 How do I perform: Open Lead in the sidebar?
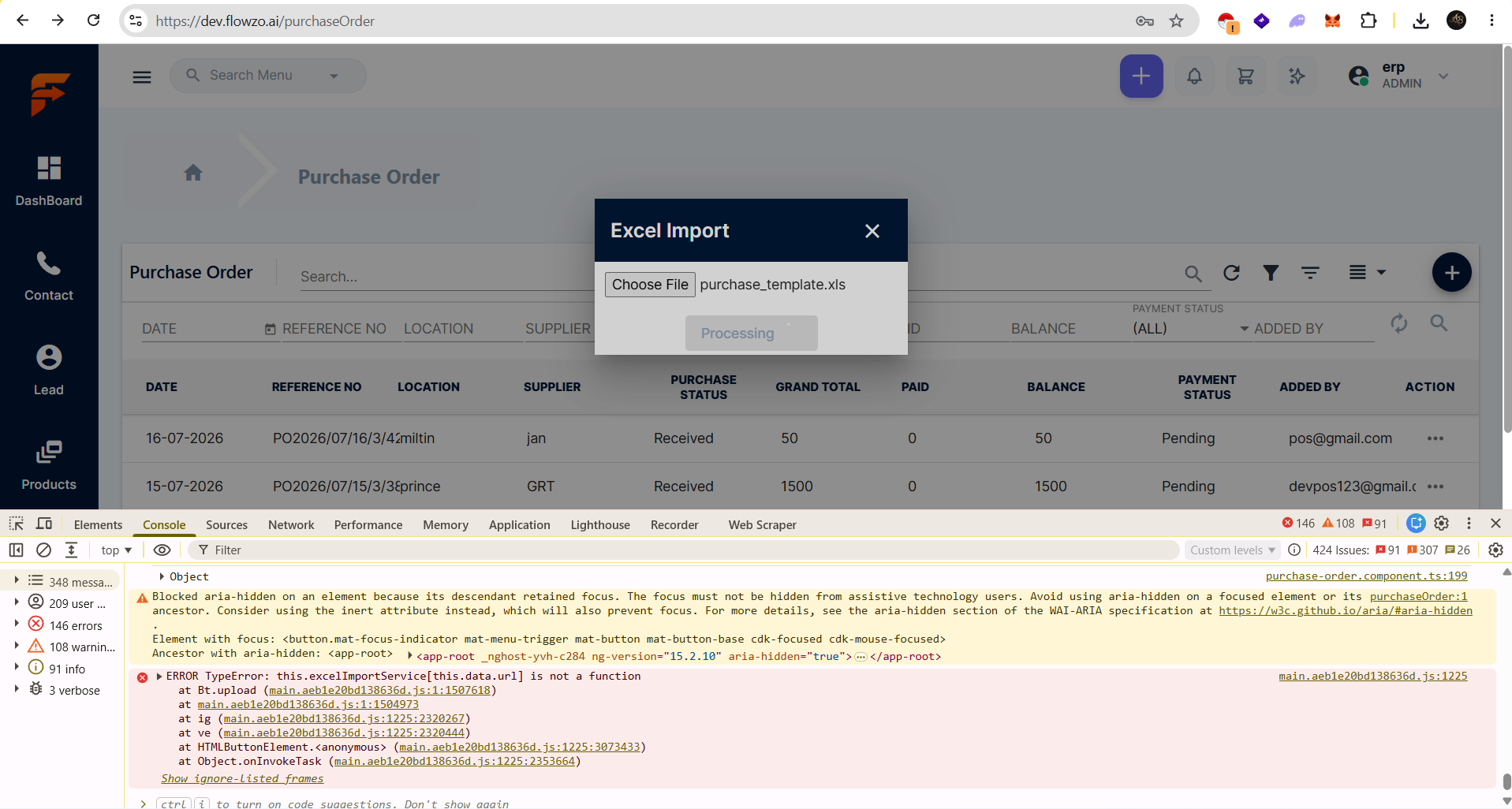coord(49,371)
